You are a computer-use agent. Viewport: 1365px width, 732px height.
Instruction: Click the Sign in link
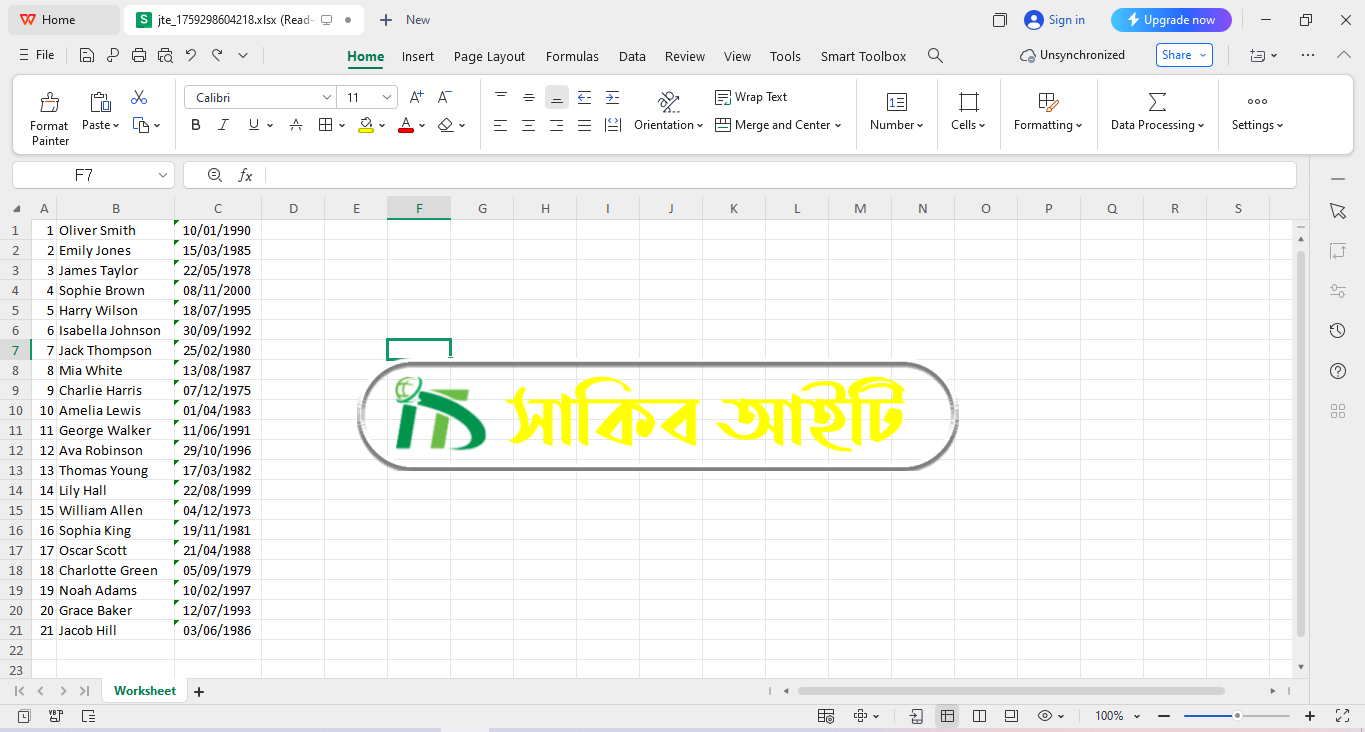tap(1066, 20)
